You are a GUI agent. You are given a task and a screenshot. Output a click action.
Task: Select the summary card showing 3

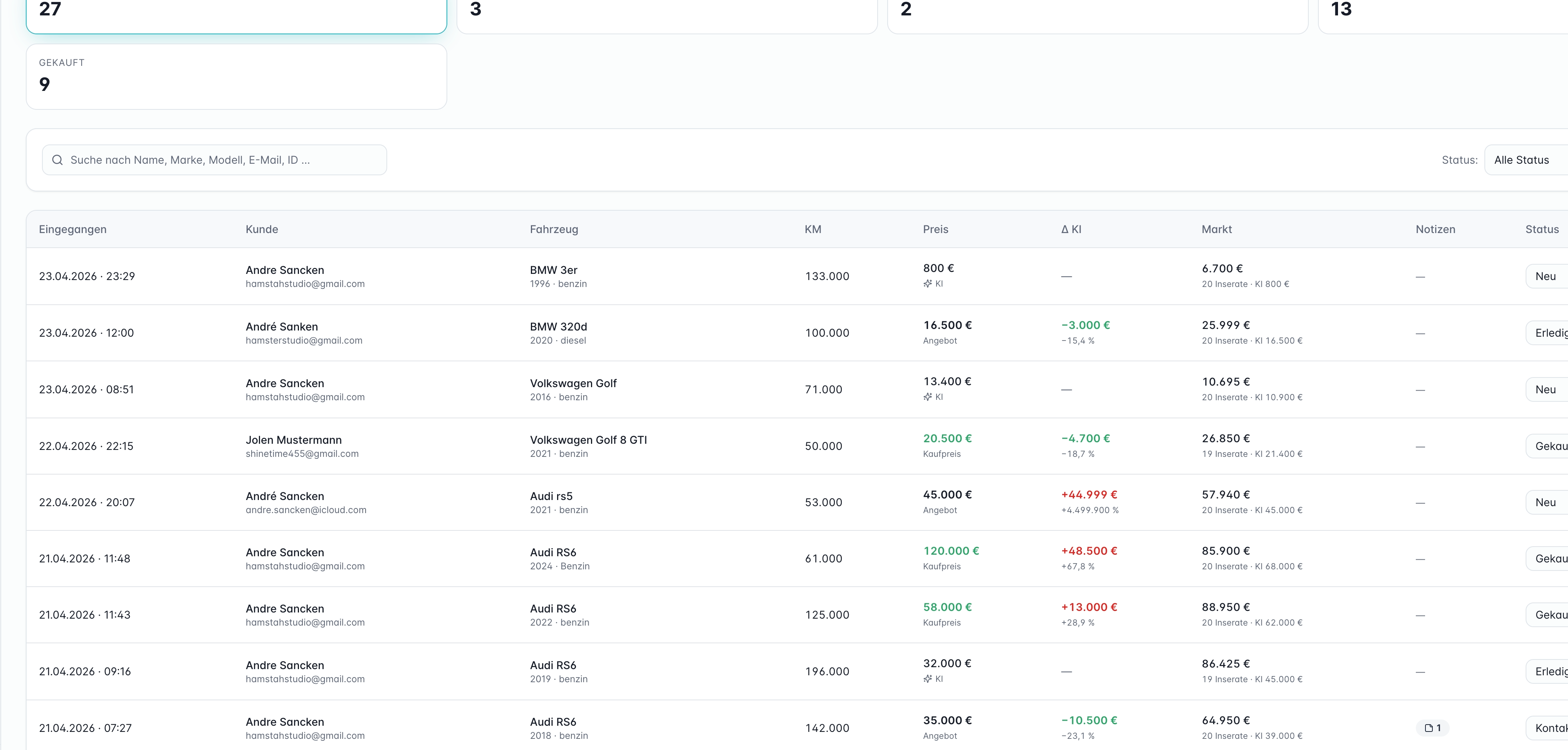pos(667,17)
